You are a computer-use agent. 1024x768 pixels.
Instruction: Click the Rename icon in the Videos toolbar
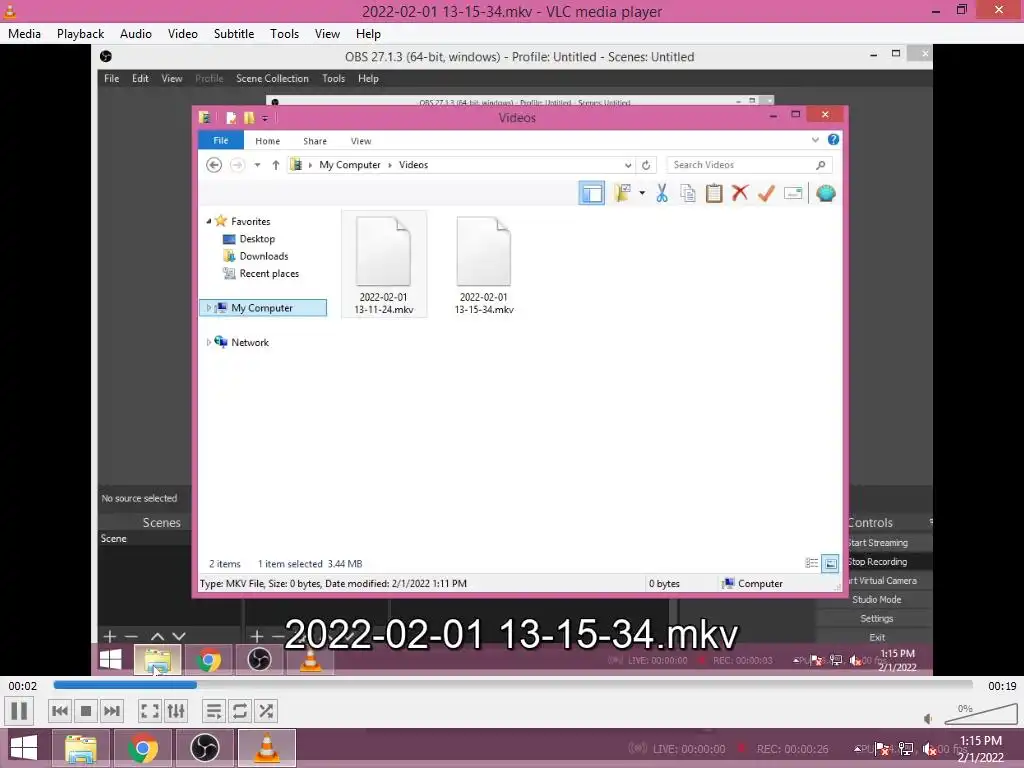793,193
